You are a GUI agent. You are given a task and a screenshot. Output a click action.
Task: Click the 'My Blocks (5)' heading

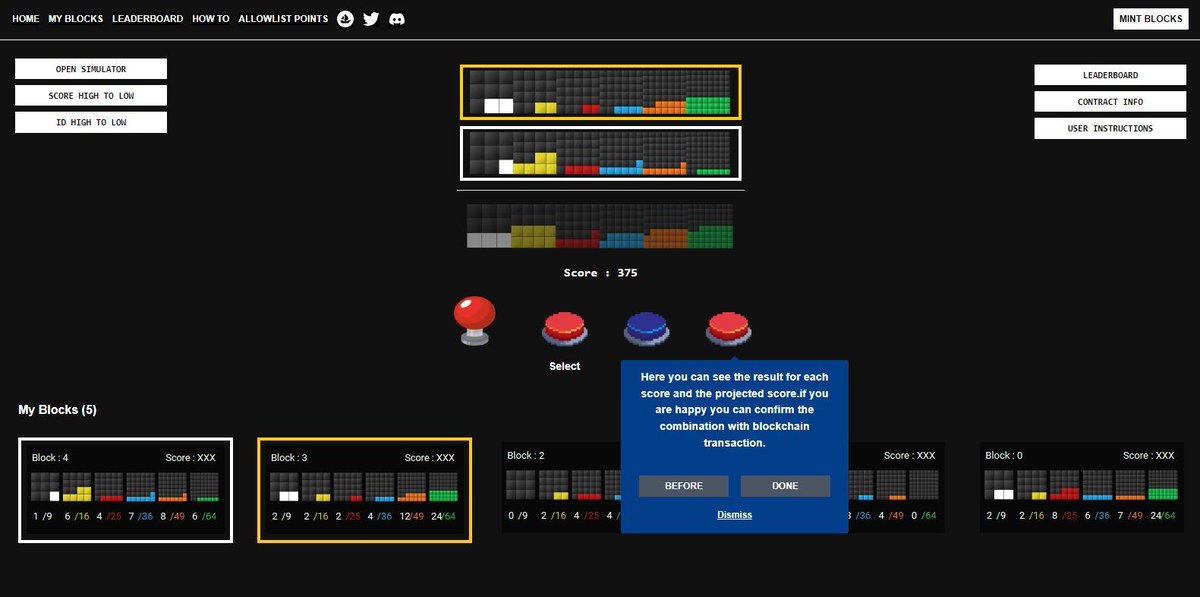(x=57, y=410)
